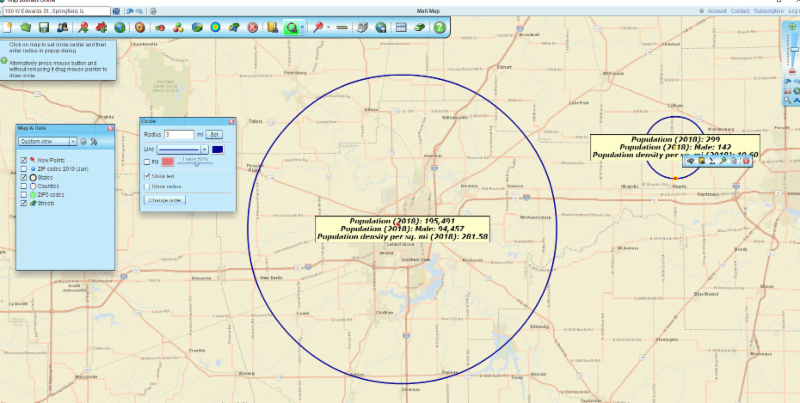Open the Custom view dropdown
Viewport: 800px width, 403px height.
pyautogui.click(x=47, y=141)
